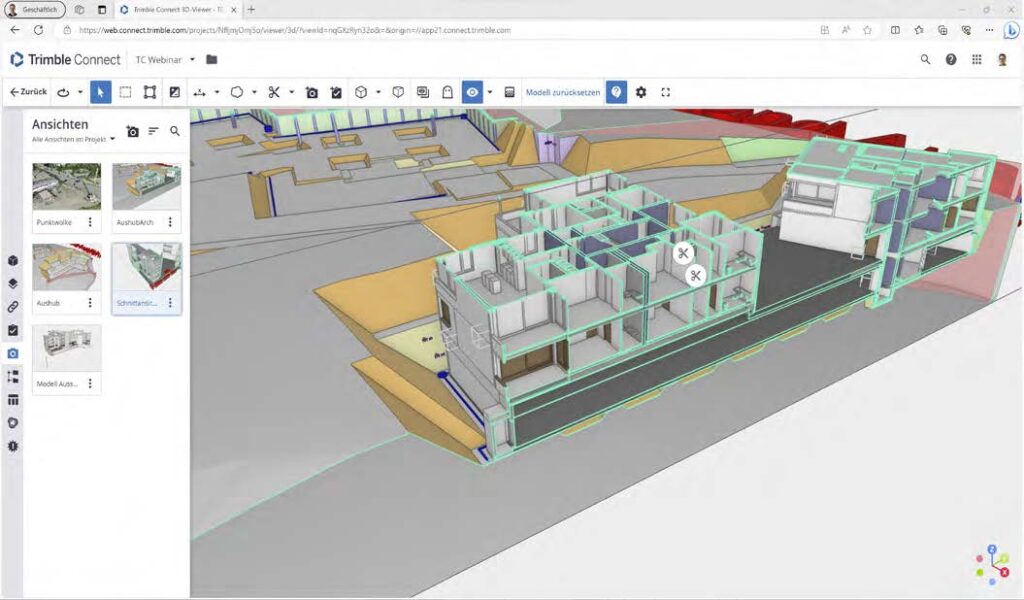This screenshot has height=600, width=1024.
Task: Click the scissors clip handle on building
Action: point(684,253)
